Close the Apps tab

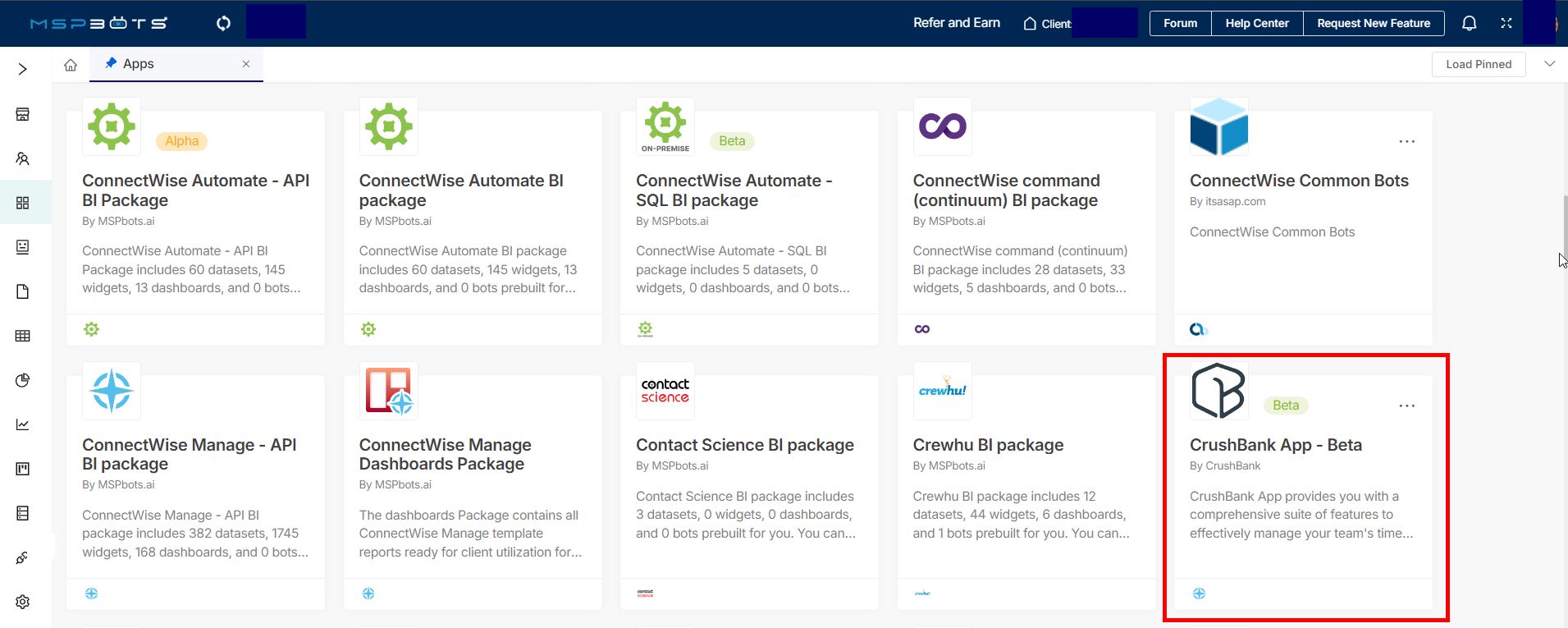[246, 64]
